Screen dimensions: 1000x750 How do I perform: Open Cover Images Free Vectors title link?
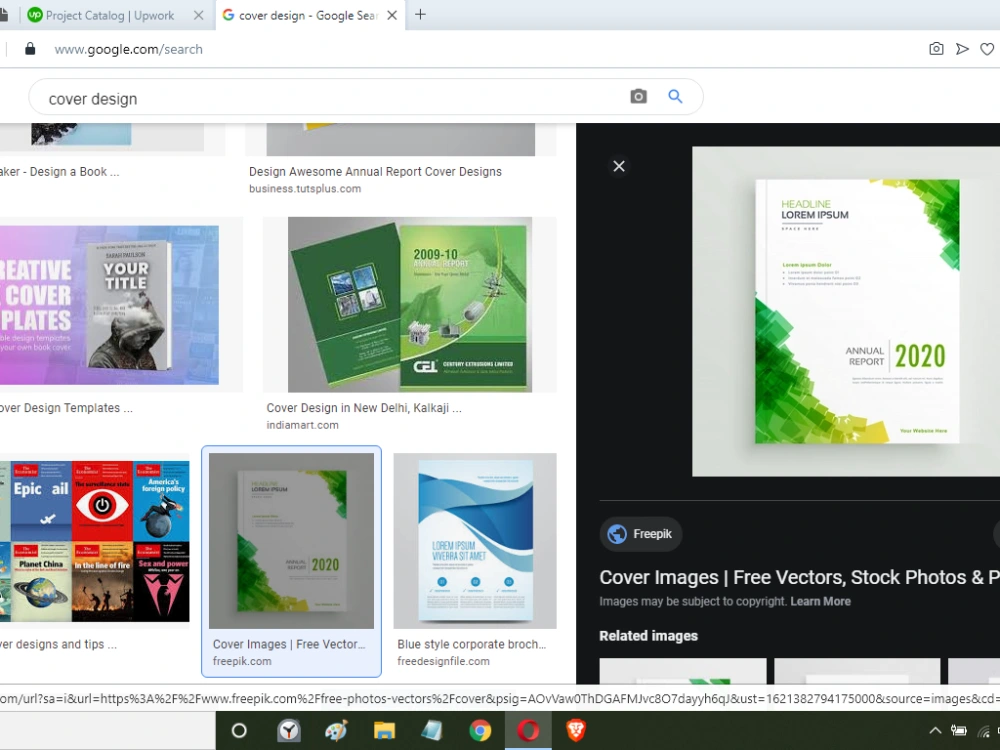click(799, 577)
